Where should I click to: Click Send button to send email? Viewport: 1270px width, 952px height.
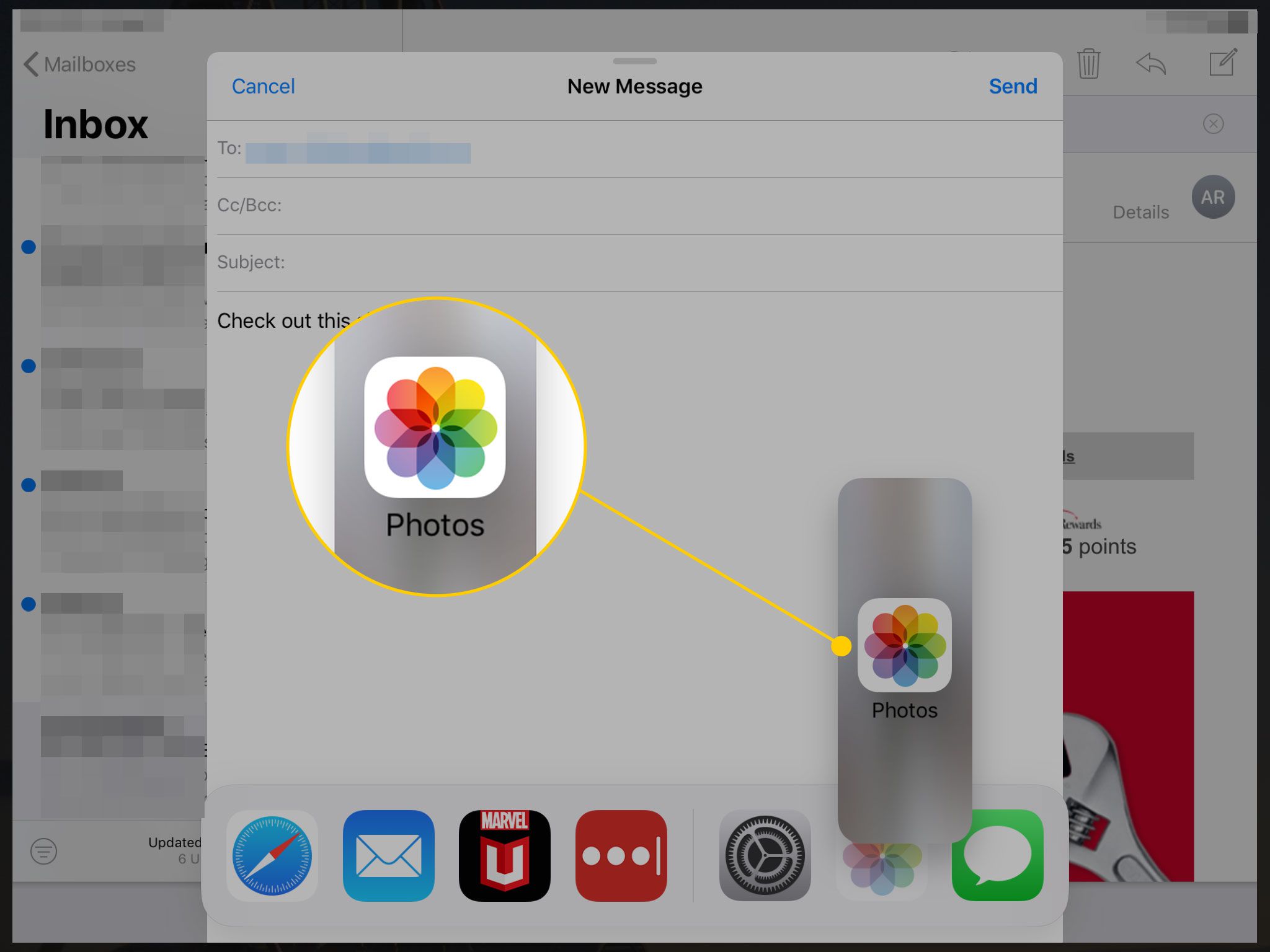[x=1012, y=85]
